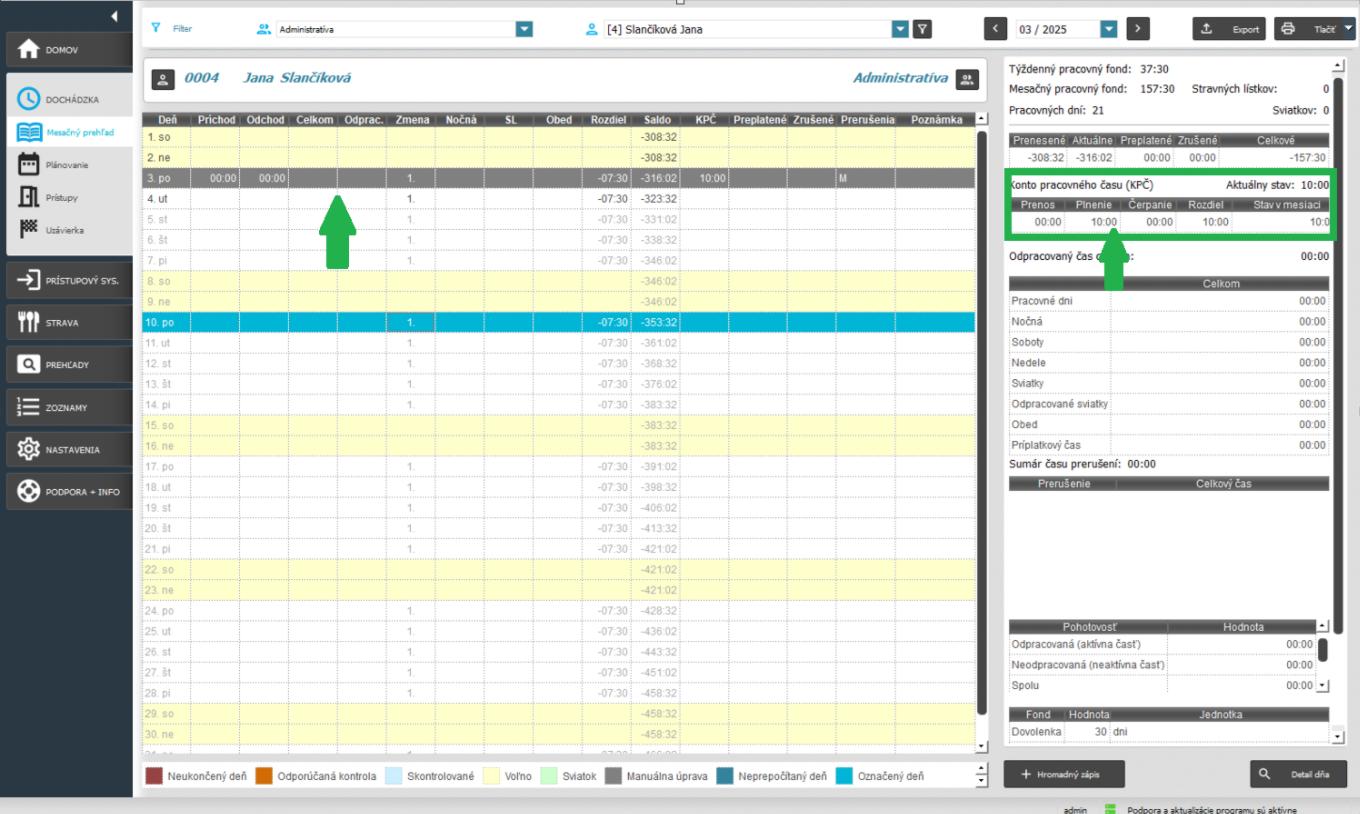Open Prístupy under Dochádzka

[60, 197]
